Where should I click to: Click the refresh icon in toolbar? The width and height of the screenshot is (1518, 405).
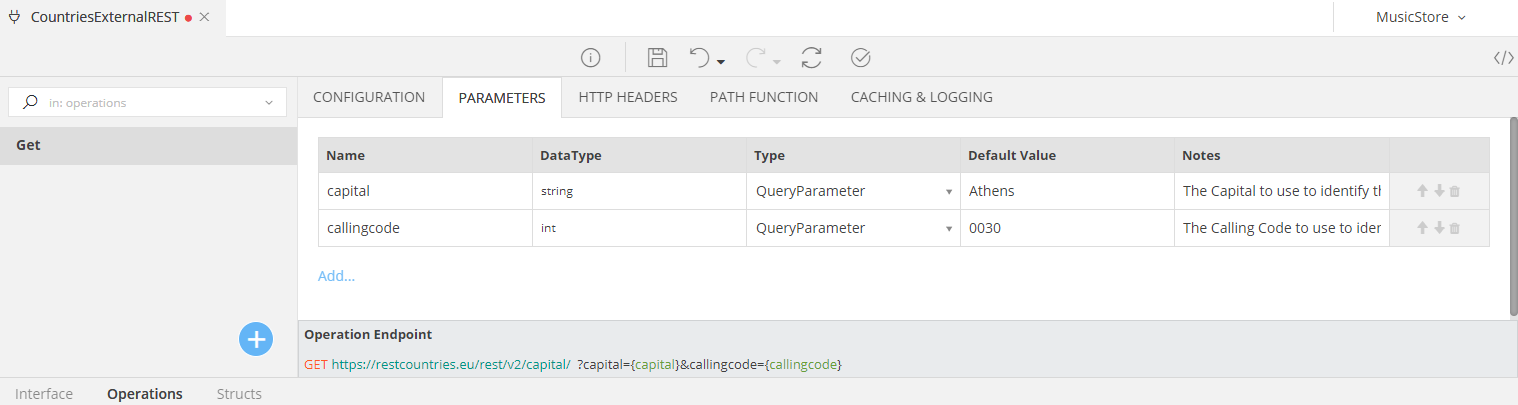point(811,58)
